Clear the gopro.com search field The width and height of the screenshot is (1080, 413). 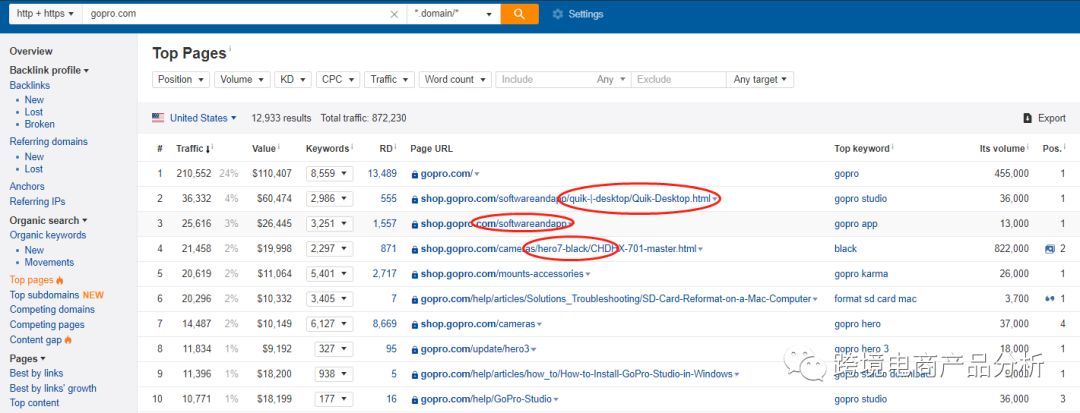tap(393, 14)
